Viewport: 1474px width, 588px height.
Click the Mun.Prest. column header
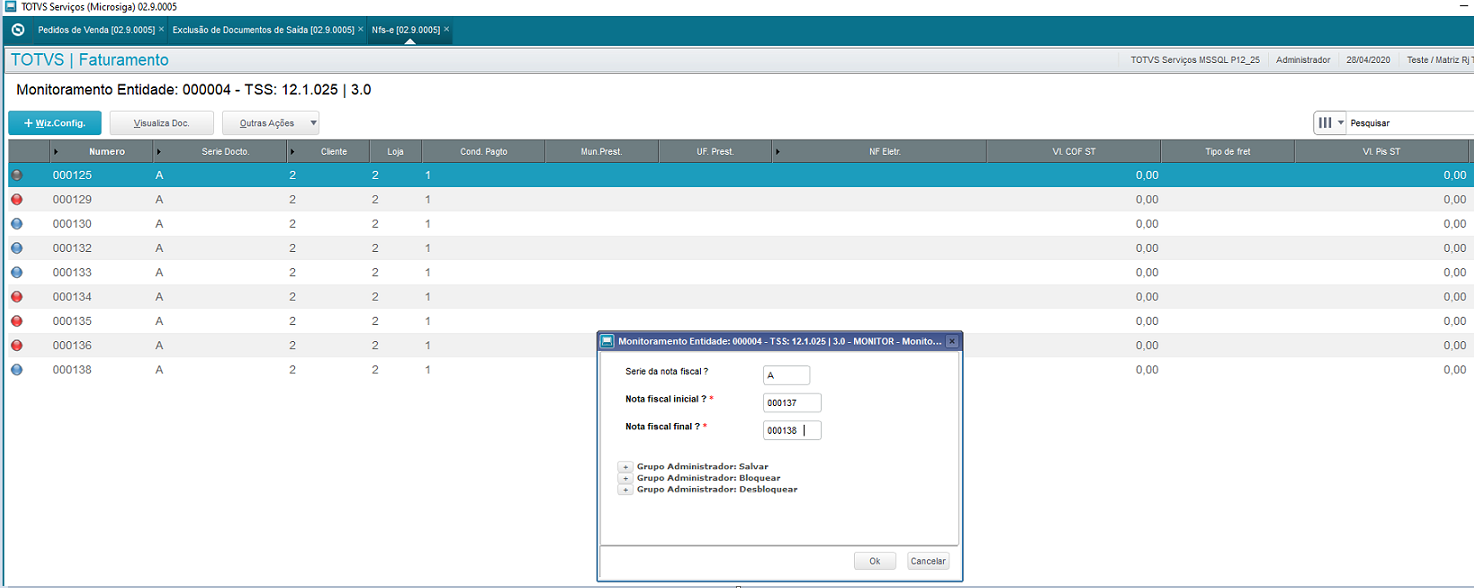601,152
